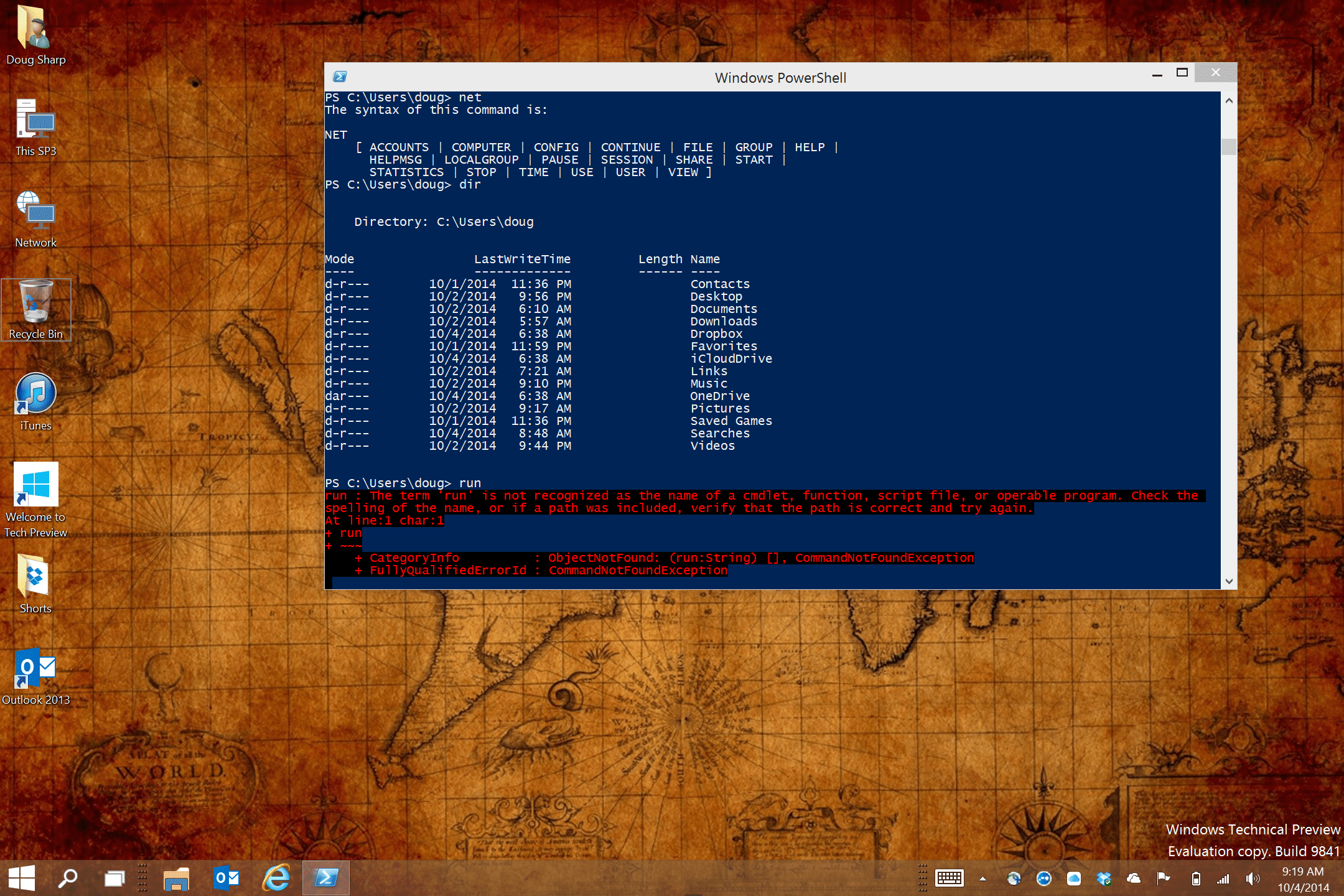Click 'Directory: C:\Users\doug' line
This screenshot has width=1344, height=896.
click(444, 222)
